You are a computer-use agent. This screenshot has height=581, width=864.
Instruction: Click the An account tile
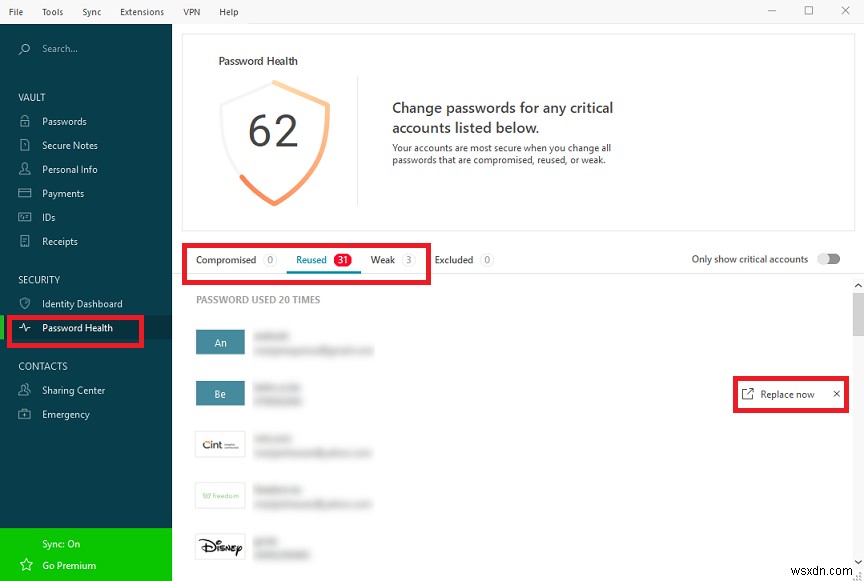pos(220,342)
